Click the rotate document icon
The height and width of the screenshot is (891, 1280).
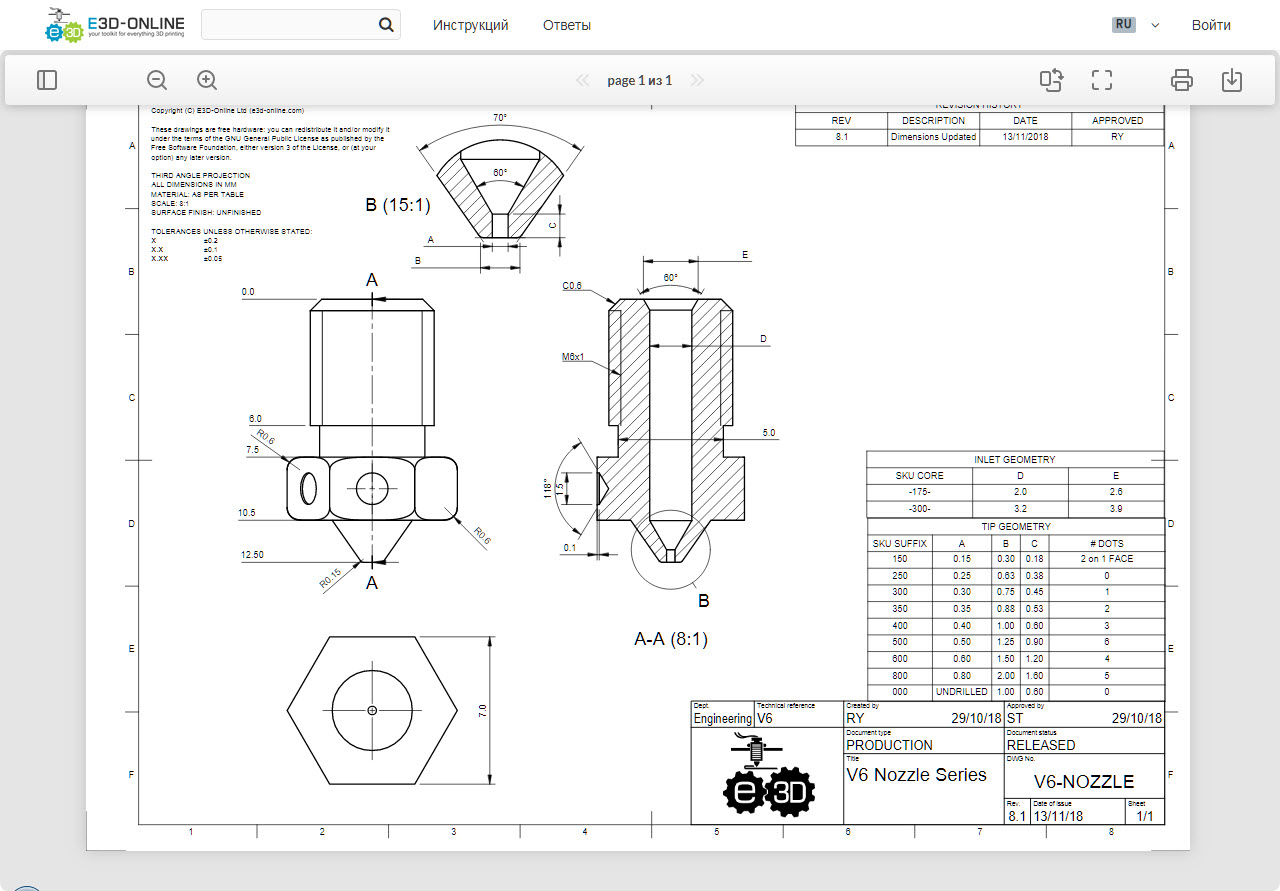tap(1051, 80)
